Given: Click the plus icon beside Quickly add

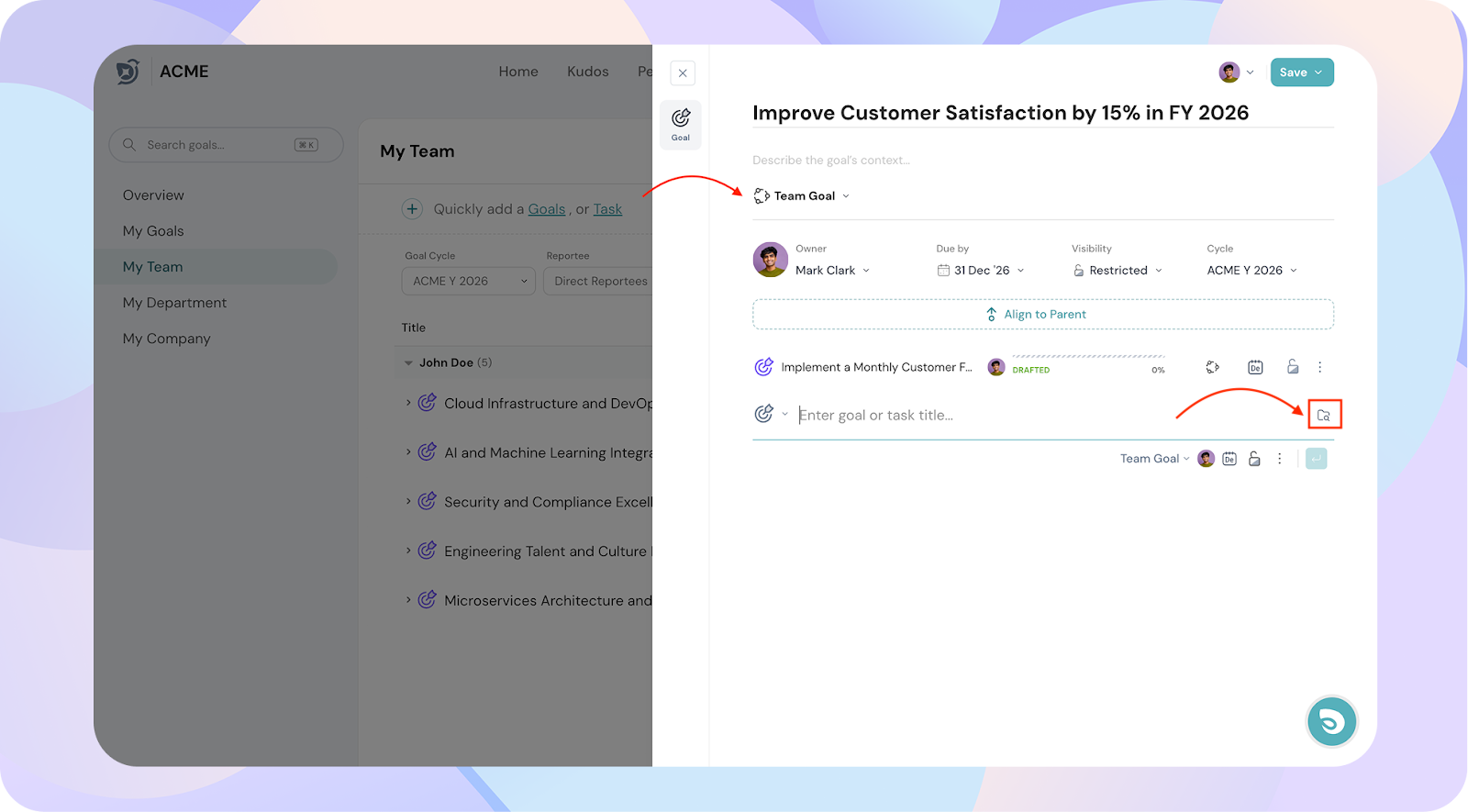Looking at the screenshot, I should [x=412, y=209].
